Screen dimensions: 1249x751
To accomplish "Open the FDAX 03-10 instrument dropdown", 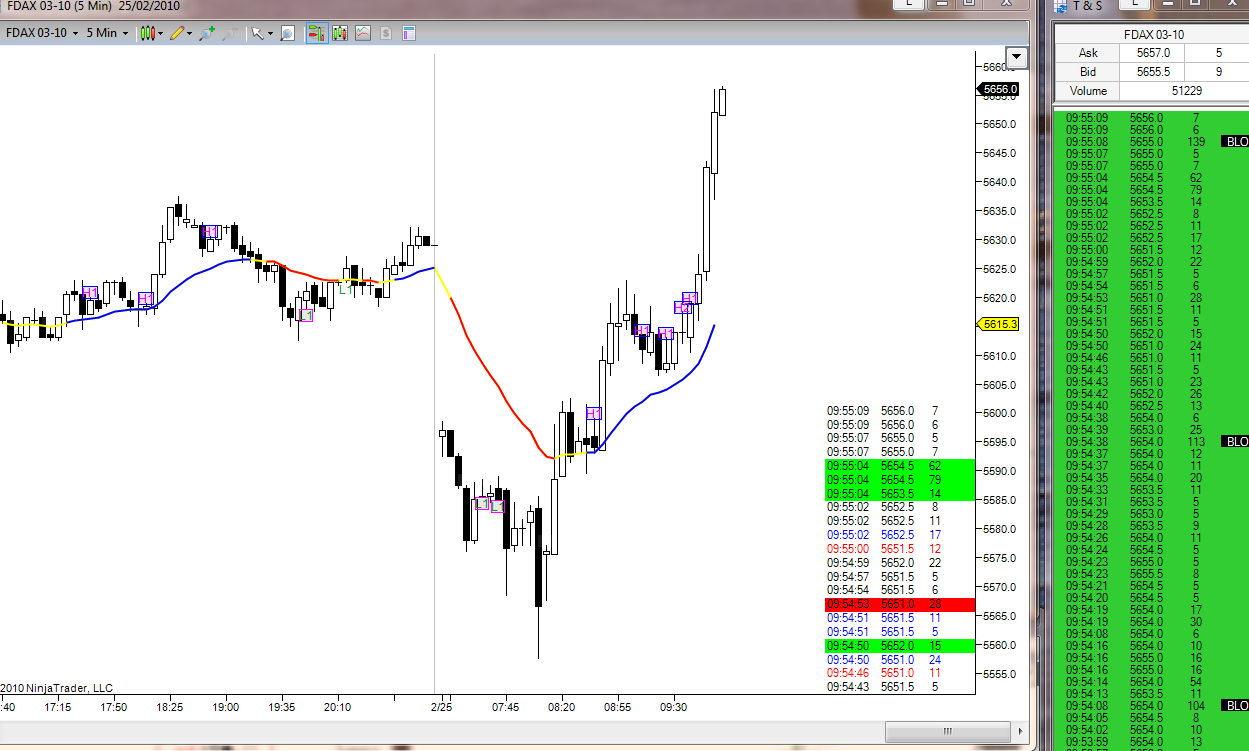I will click(40, 33).
